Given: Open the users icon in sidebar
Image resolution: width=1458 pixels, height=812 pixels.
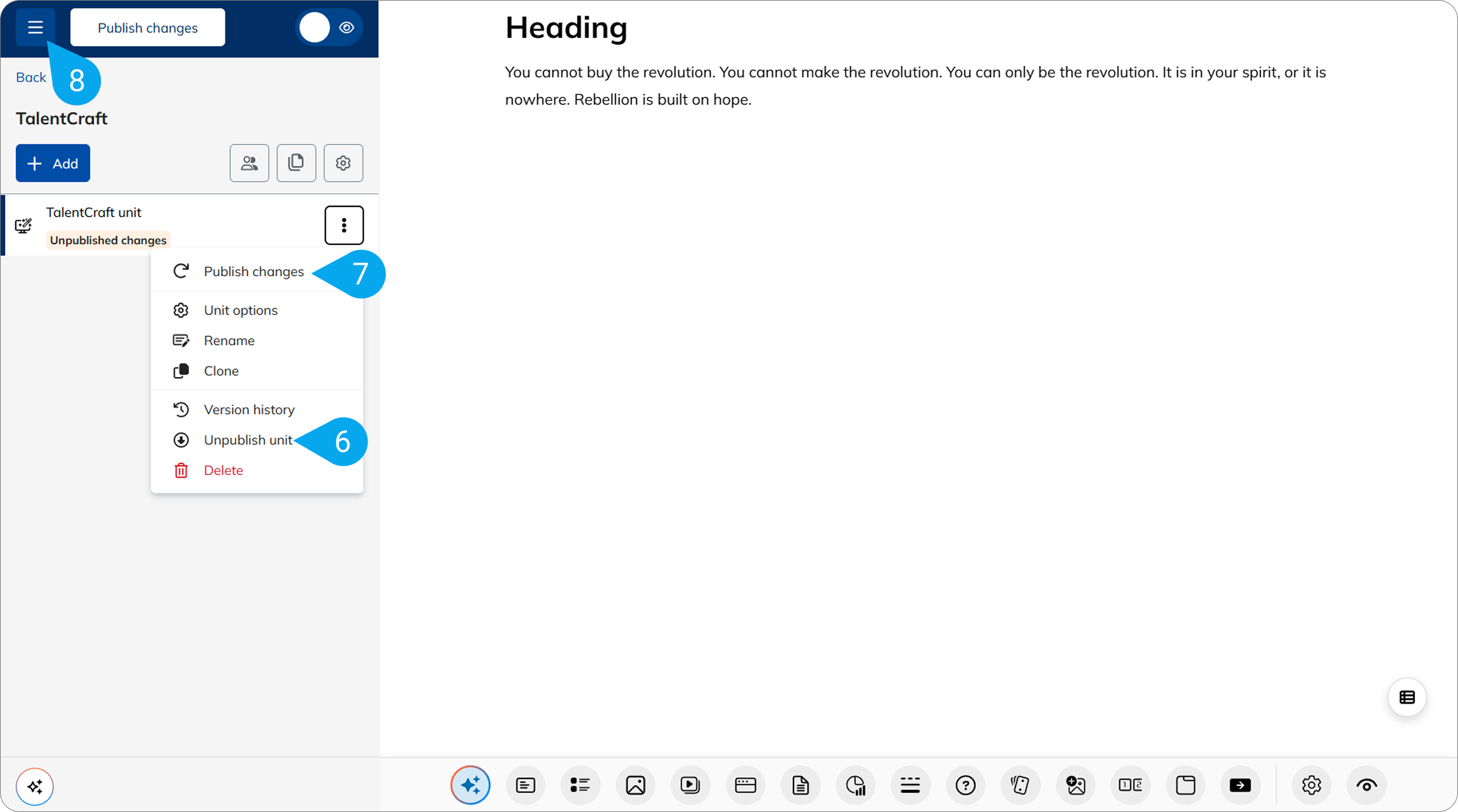Looking at the screenshot, I should pos(250,163).
